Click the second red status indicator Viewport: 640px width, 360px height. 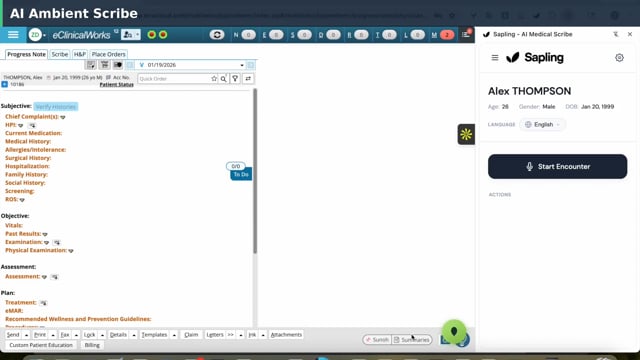tap(163, 35)
